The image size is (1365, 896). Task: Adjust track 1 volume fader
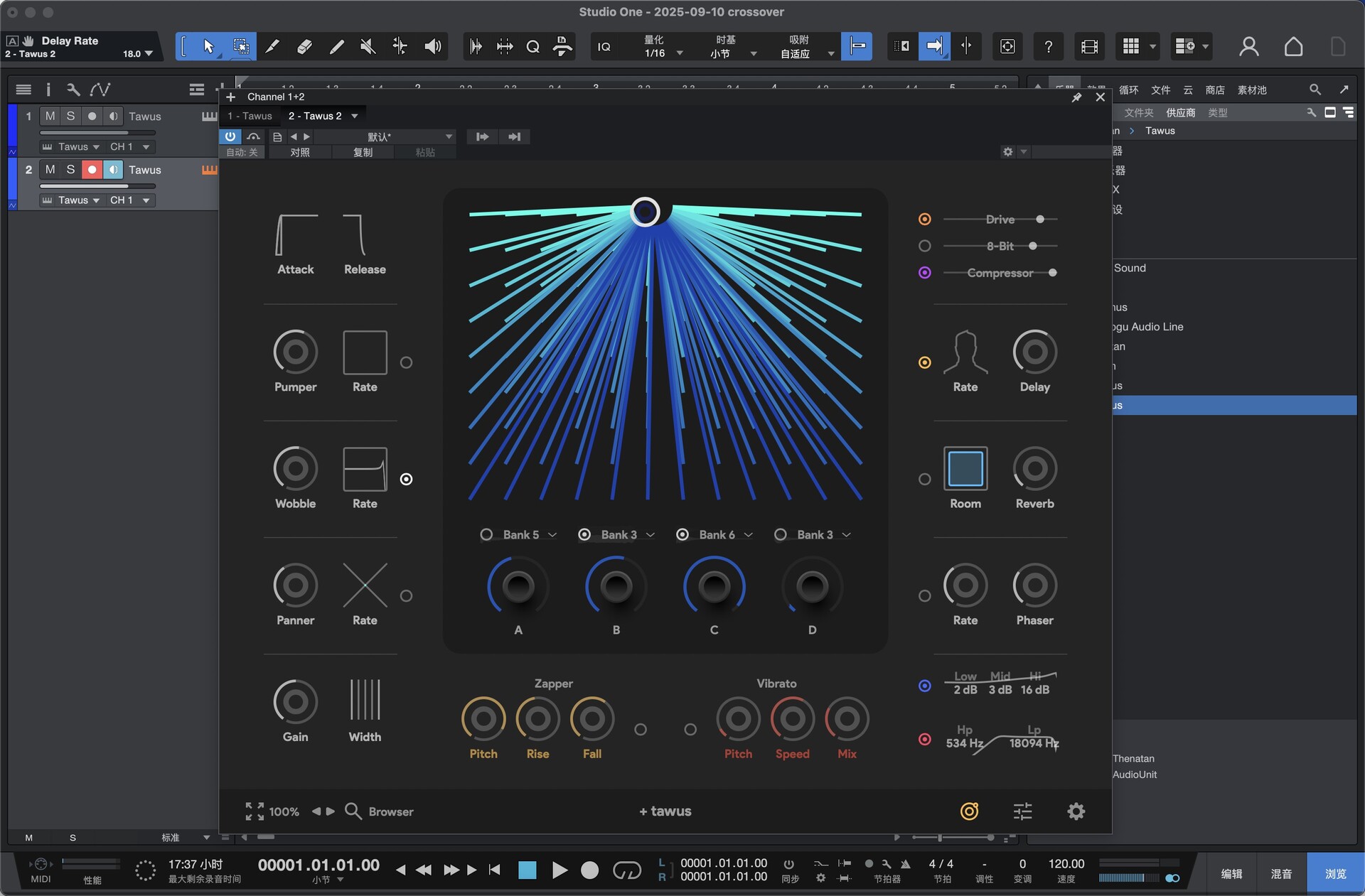point(97,133)
